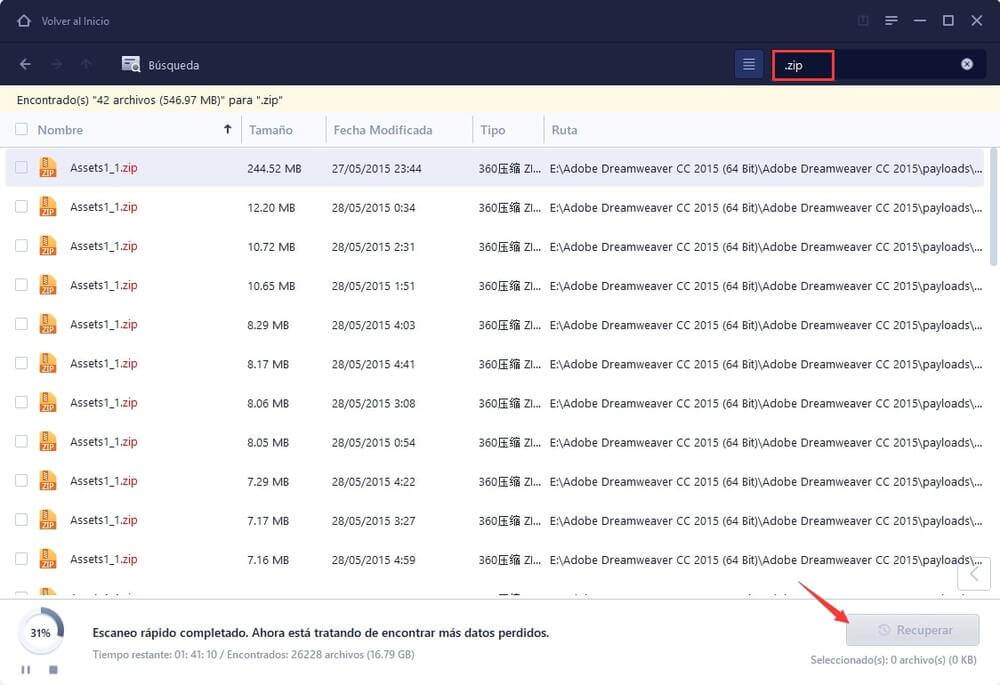
Task: Click the date 28/05/2015 4:59
Action: 373,560
